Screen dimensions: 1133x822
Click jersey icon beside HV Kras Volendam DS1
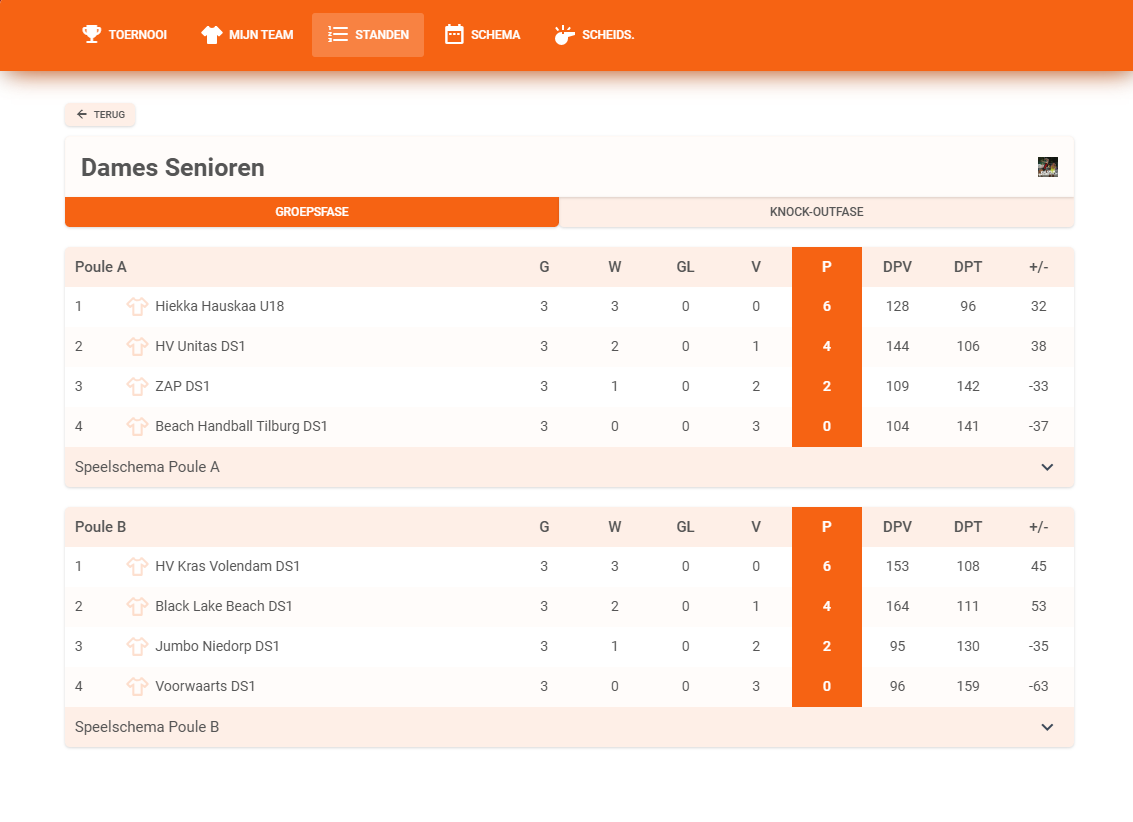[x=137, y=566]
